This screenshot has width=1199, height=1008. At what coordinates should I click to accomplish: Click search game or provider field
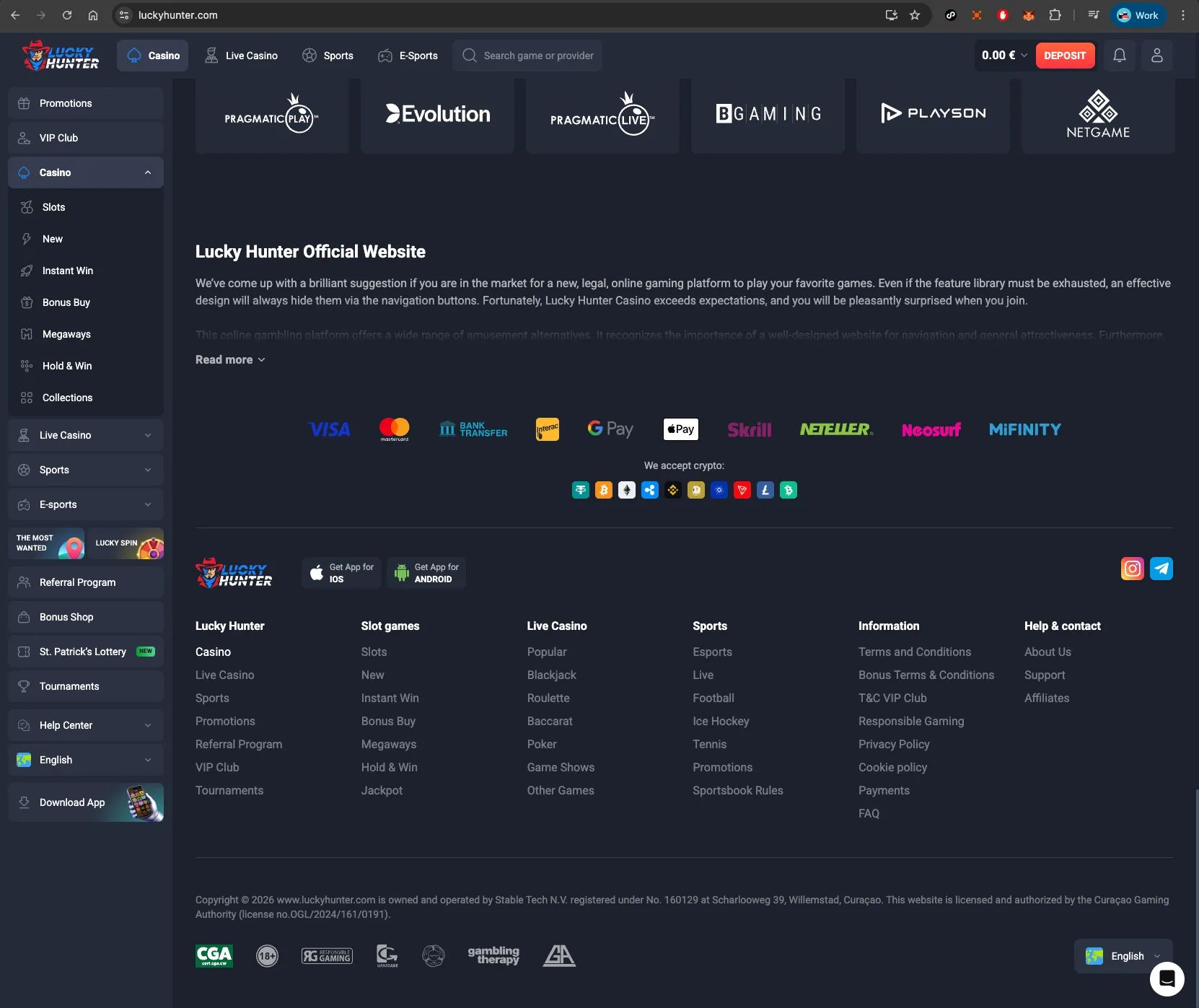(527, 56)
